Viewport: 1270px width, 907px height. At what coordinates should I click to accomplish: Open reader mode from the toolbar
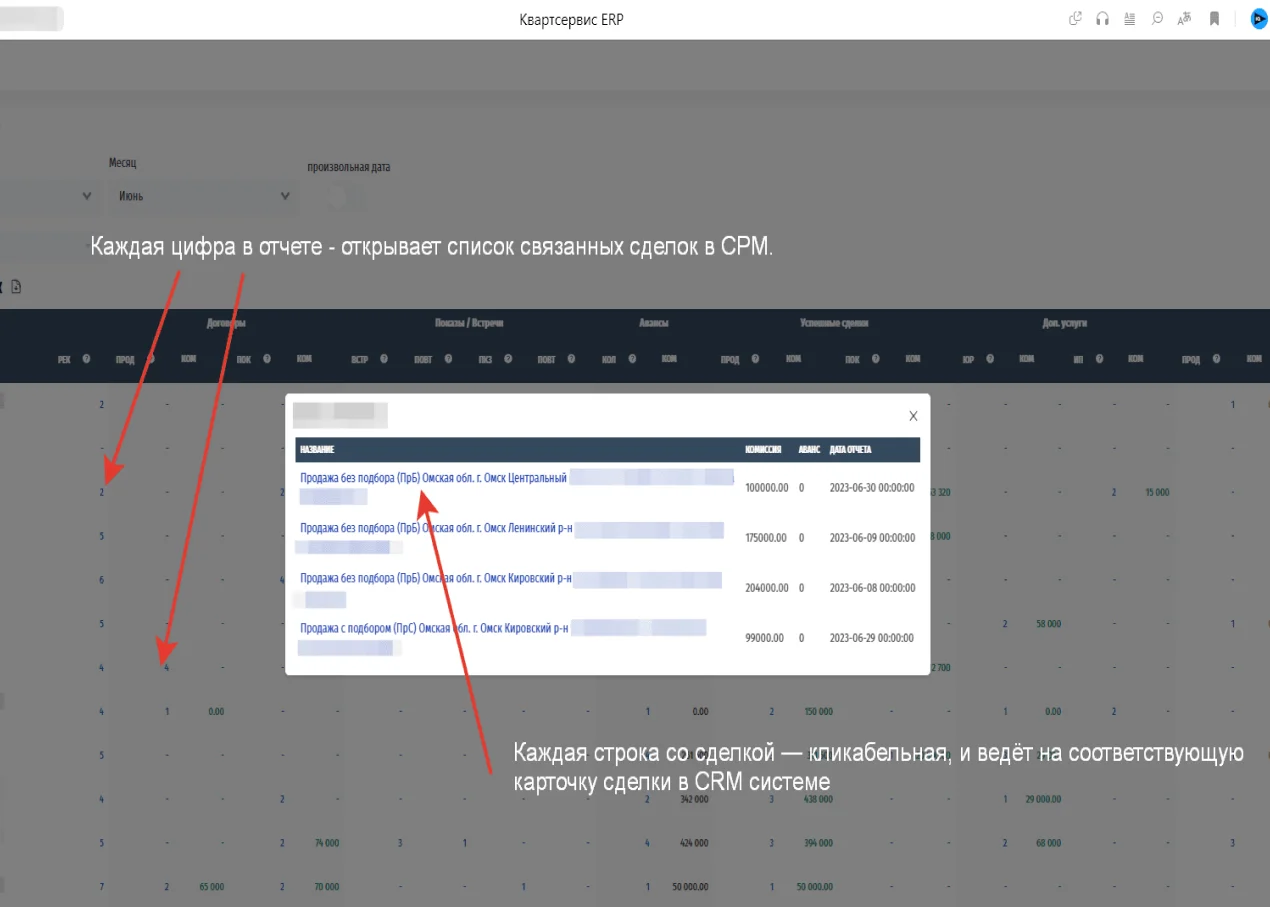coord(1129,18)
